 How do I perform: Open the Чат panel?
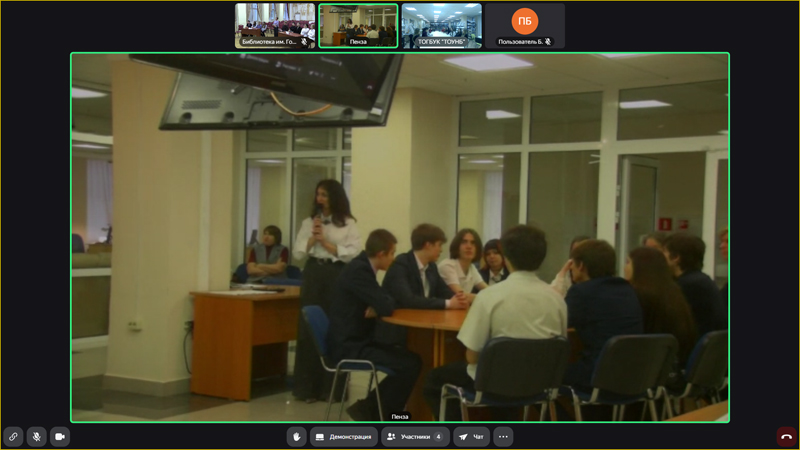[x=471, y=437]
